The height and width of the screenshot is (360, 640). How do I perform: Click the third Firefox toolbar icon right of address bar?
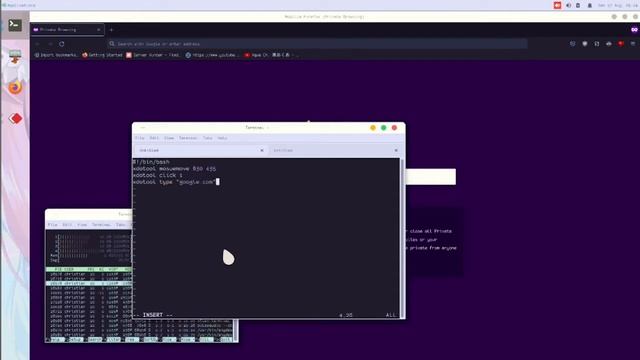597,44
